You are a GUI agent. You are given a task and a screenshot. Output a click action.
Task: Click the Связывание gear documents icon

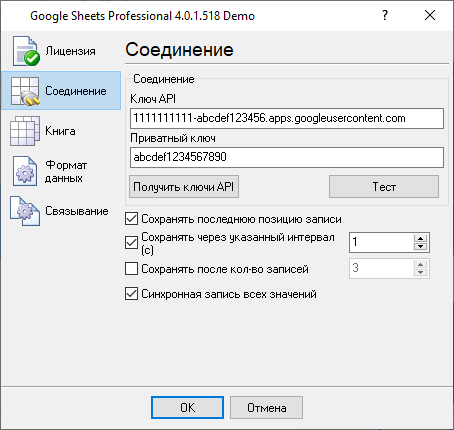click(x=25, y=211)
